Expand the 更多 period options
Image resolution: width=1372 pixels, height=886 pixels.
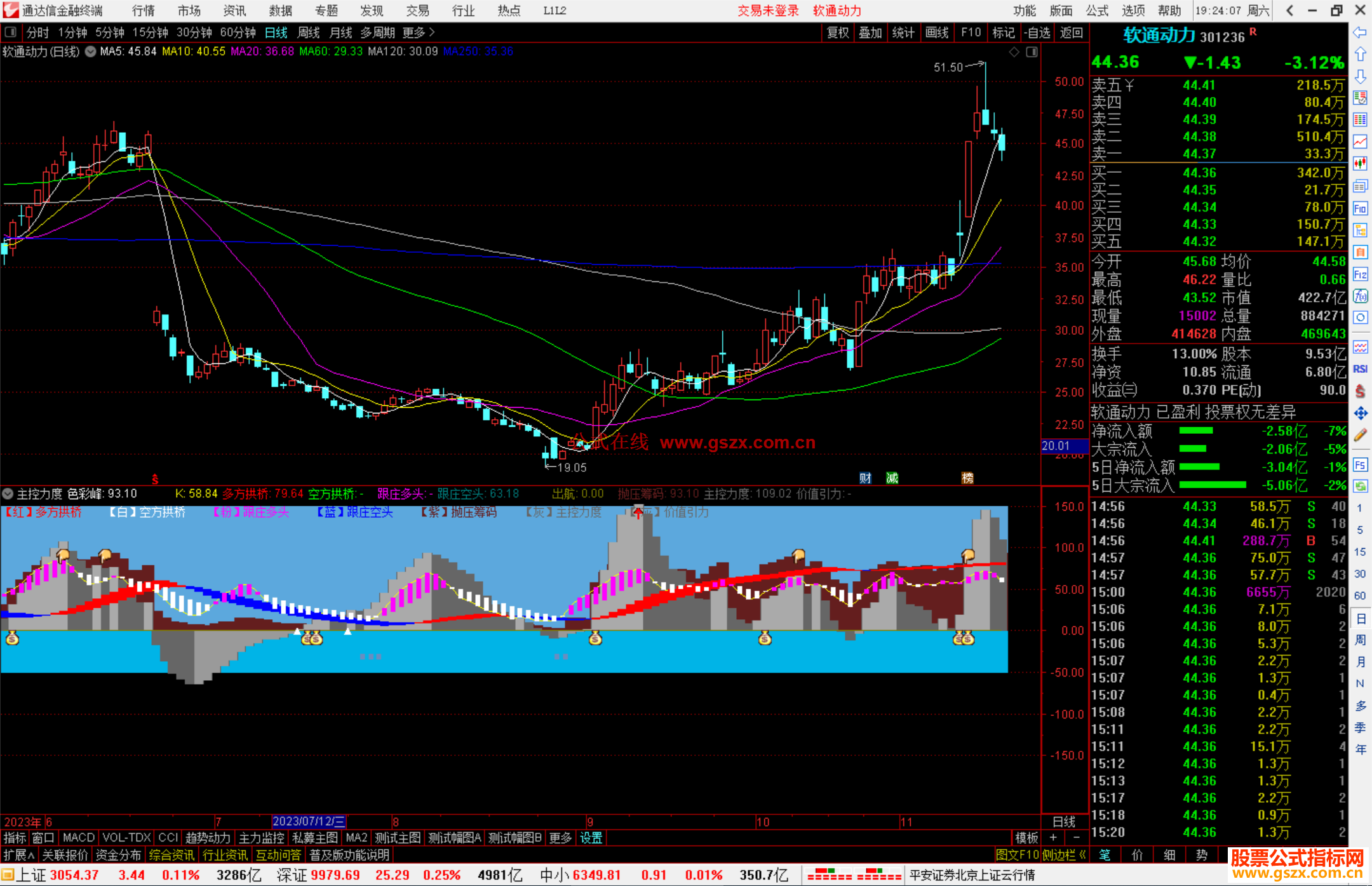[x=418, y=32]
